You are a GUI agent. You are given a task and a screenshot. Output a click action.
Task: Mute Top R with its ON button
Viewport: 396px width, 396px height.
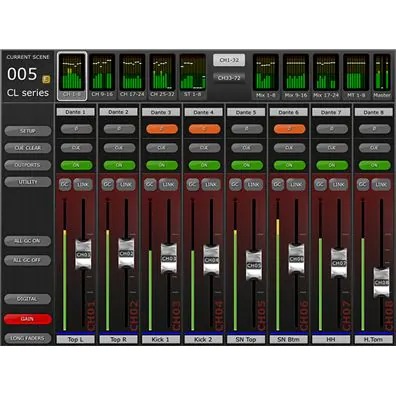pyautogui.click(x=119, y=165)
